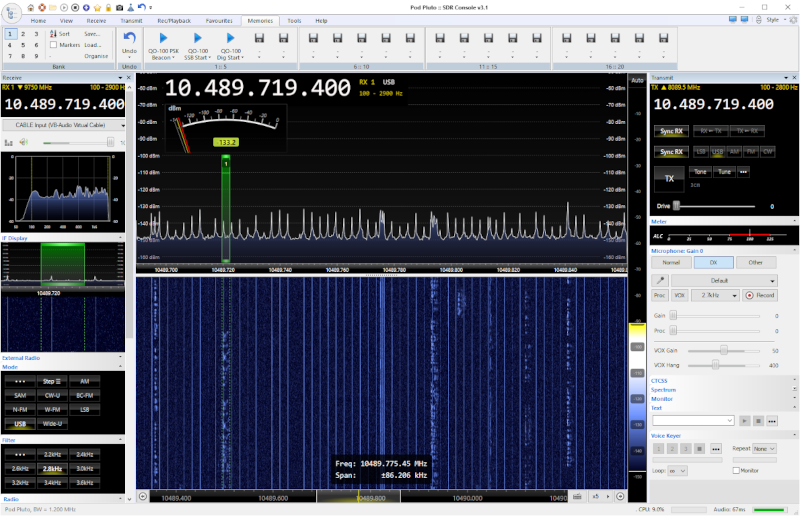
Task: Toggle the Voice Keyer Monitor checkbox
Action: coord(736,471)
